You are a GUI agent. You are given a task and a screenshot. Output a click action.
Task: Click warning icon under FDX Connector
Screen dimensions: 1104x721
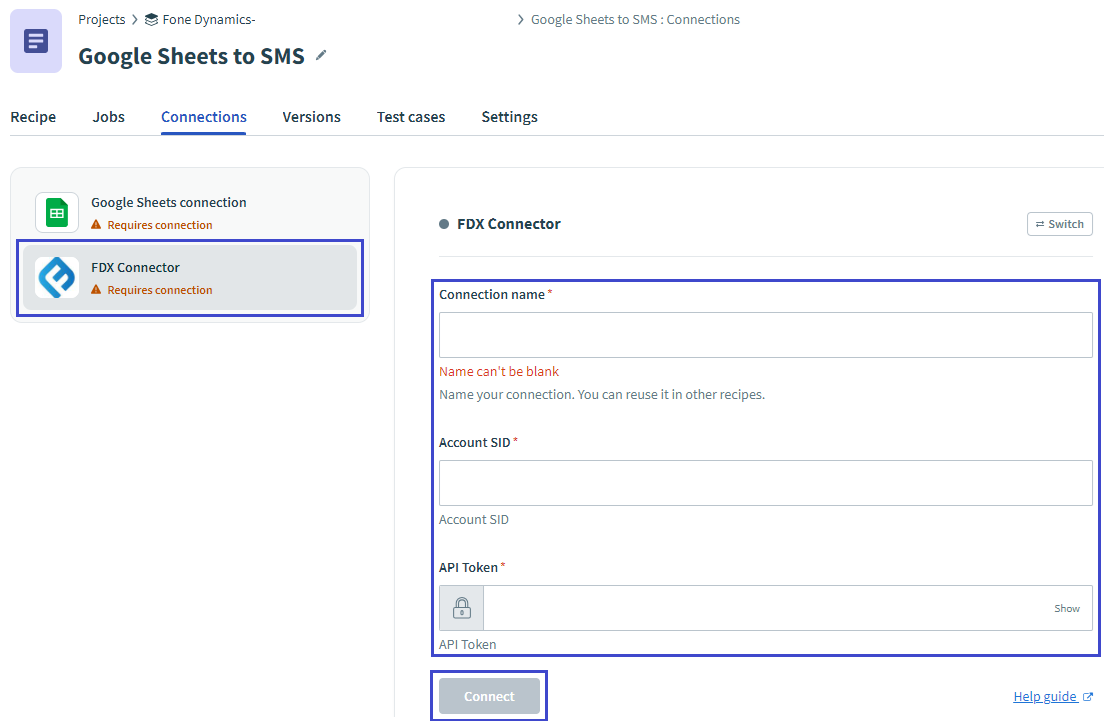click(96, 289)
